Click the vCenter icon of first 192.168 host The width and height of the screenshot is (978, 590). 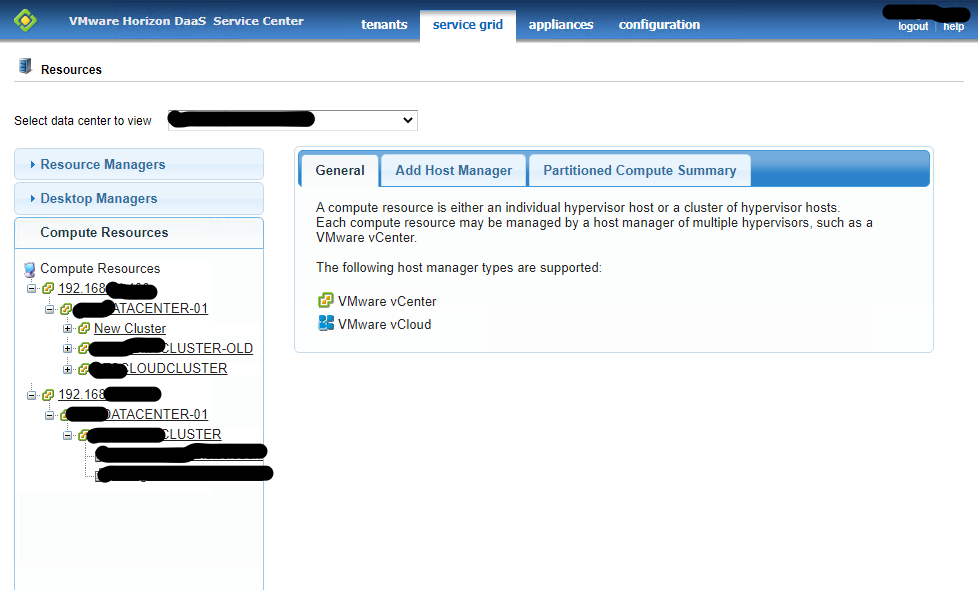click(48, 288)
